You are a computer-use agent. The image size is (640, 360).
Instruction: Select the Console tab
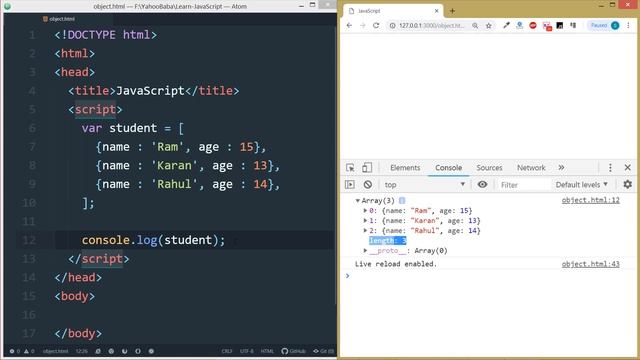click(x=448, y=168)
